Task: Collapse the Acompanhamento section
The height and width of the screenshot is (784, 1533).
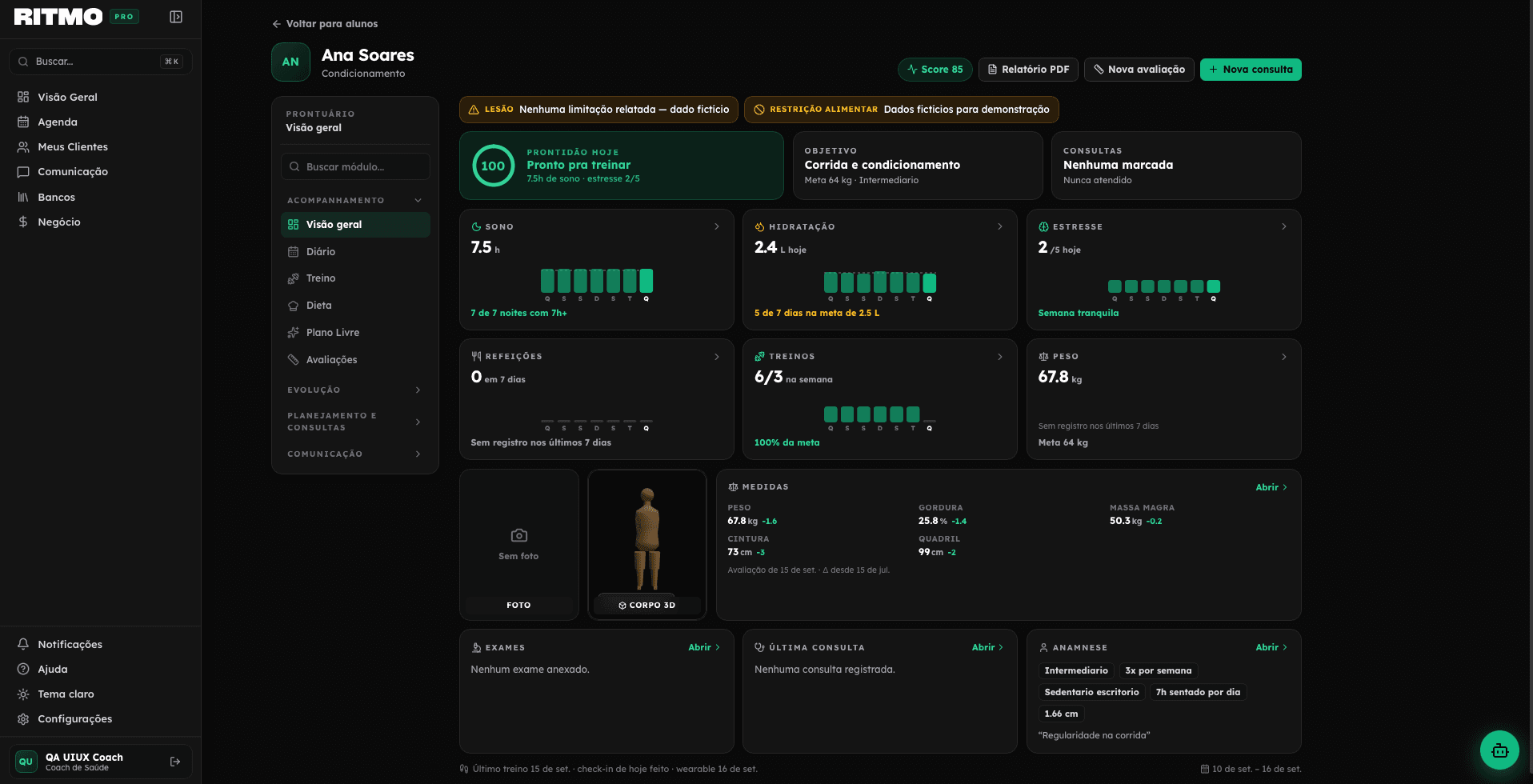Action: (x=418, y=200)
